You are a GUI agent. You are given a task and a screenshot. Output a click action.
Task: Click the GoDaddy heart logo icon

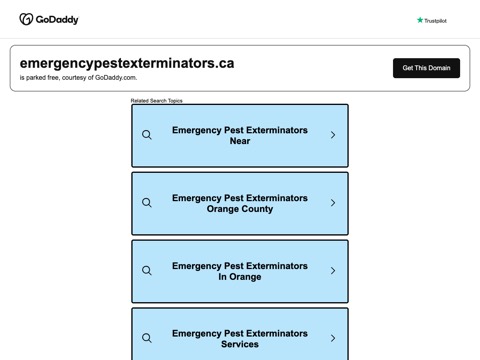26,19
